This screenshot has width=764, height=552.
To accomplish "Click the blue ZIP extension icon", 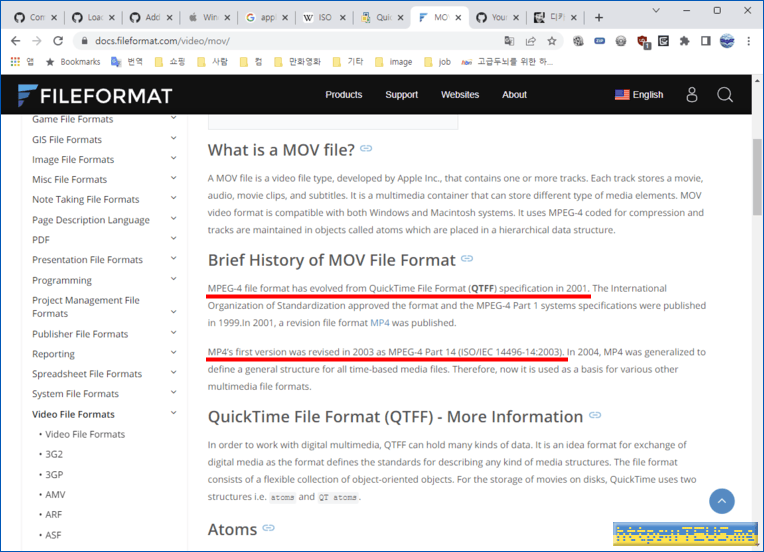I will pyautogui.click(x=599, y=41).
